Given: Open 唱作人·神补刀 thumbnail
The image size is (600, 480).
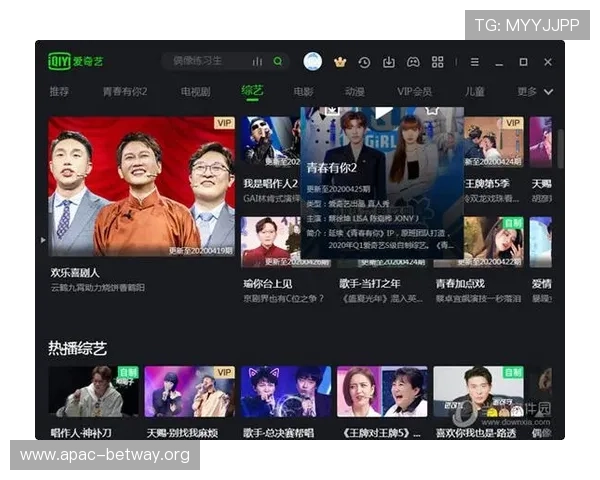Looking at the screenshot, I should coord(94,391).
